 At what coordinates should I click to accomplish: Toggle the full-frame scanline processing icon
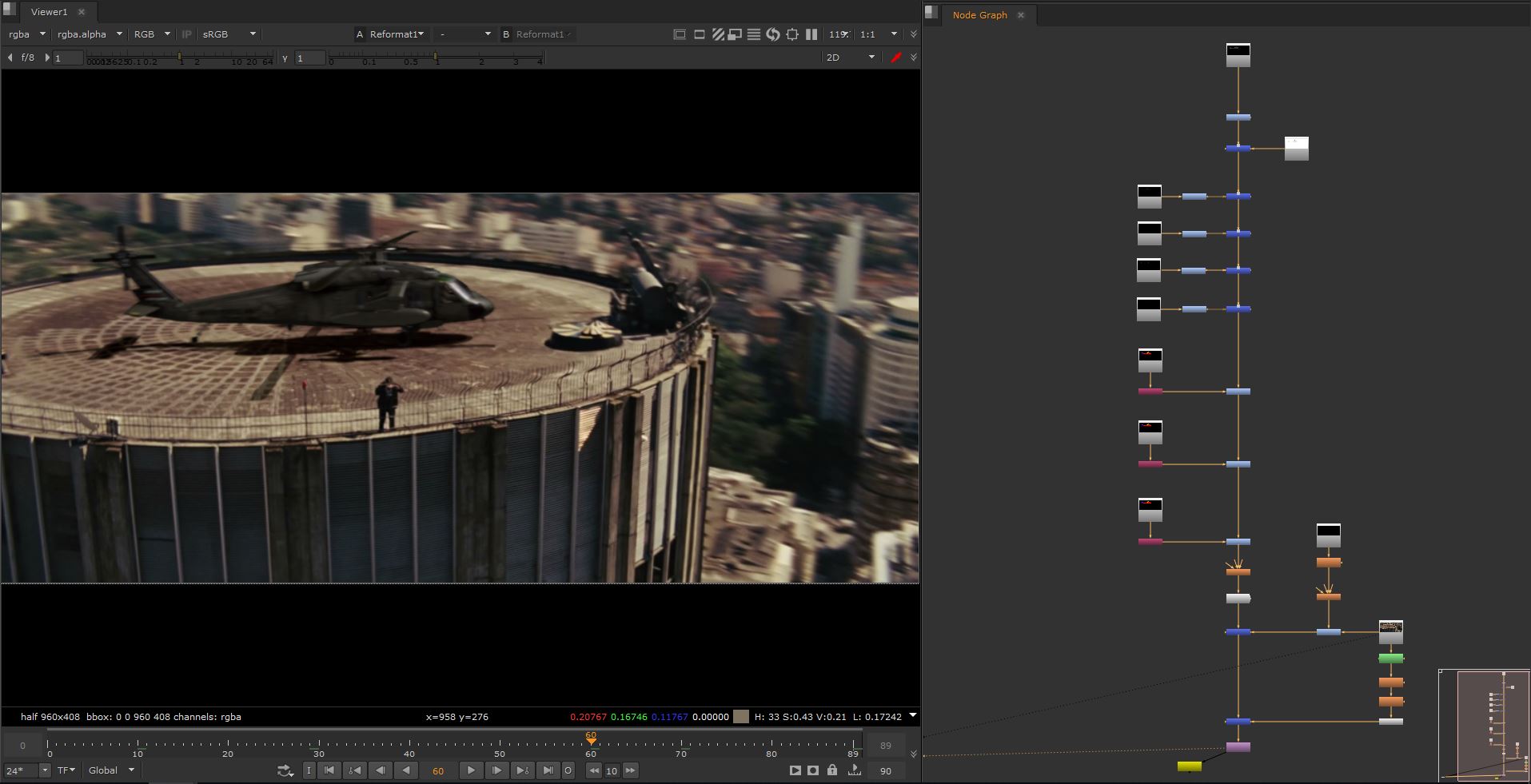(x=754, y=34)
